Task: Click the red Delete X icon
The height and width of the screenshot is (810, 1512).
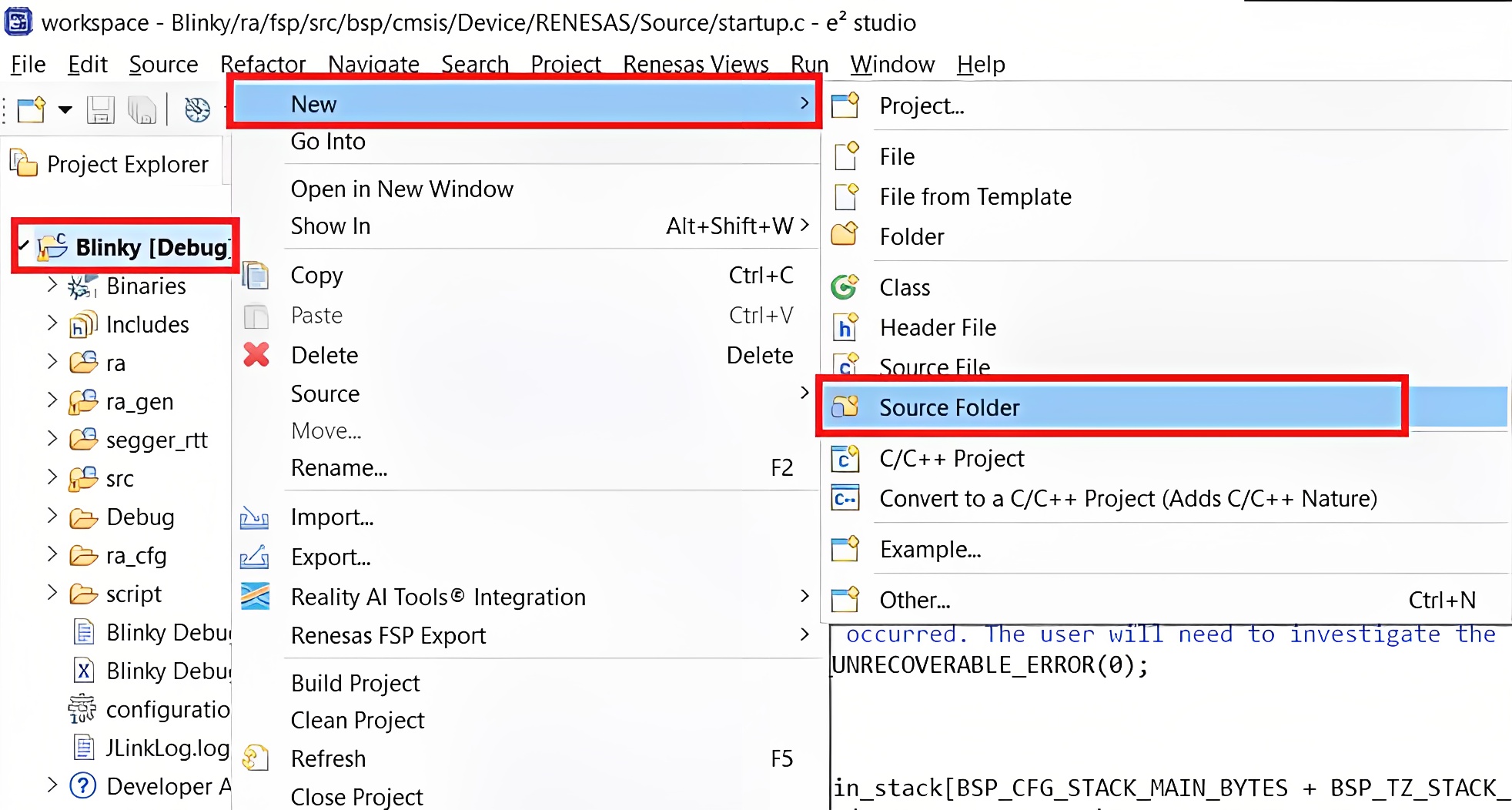Action: (x=256, y=355)
